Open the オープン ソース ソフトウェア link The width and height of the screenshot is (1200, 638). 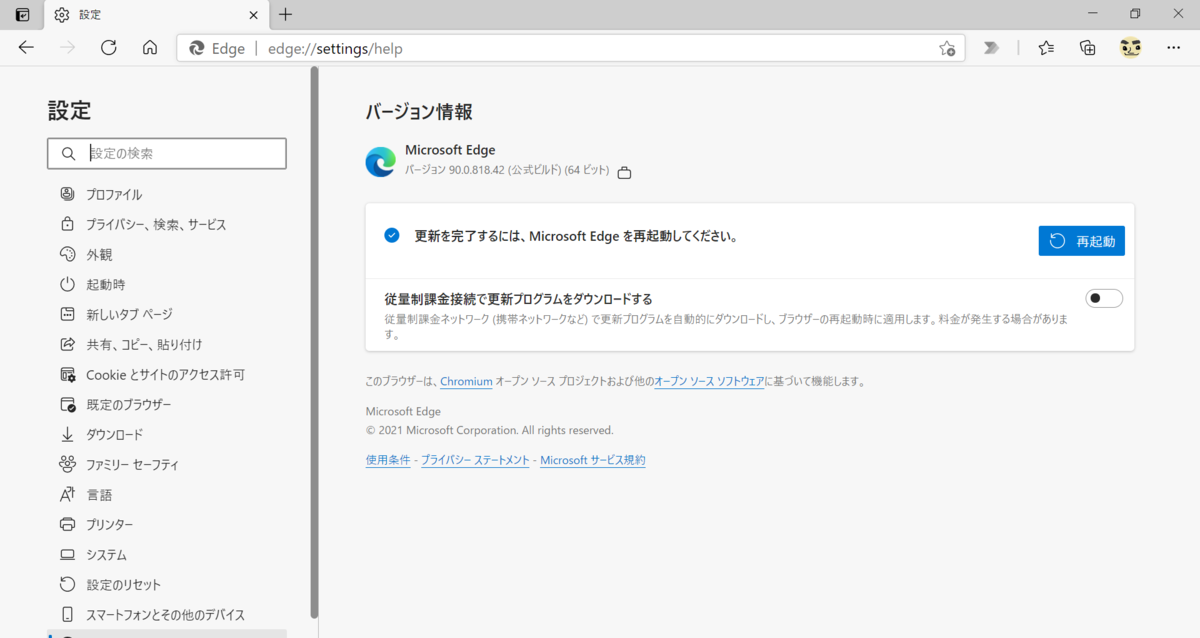tap(709, 381)
